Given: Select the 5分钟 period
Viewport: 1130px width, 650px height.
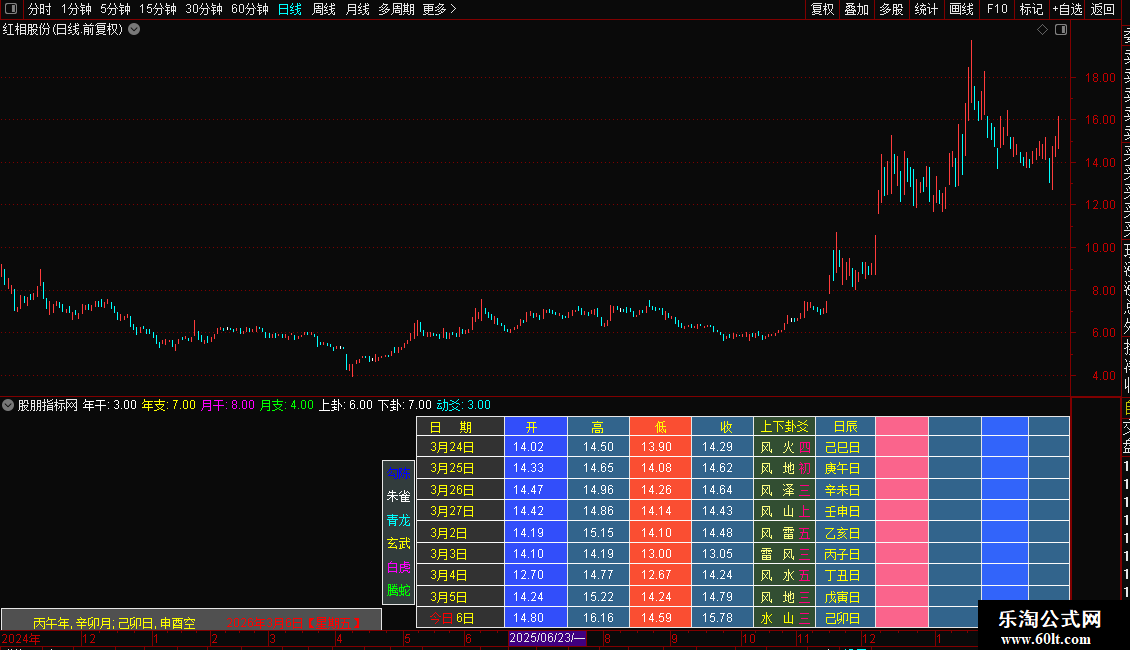Looking at the screenshot, I should (115, 9).
